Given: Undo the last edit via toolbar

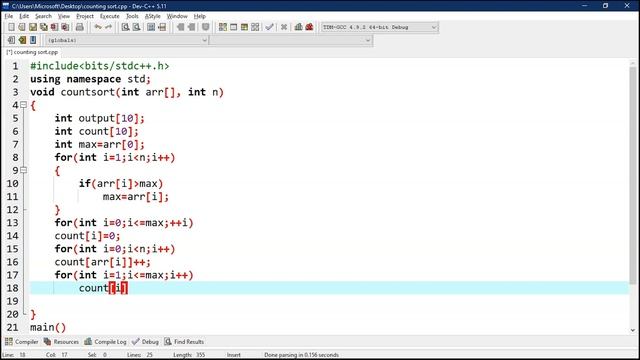Looking at the screenshot, I should click(98, 27).
